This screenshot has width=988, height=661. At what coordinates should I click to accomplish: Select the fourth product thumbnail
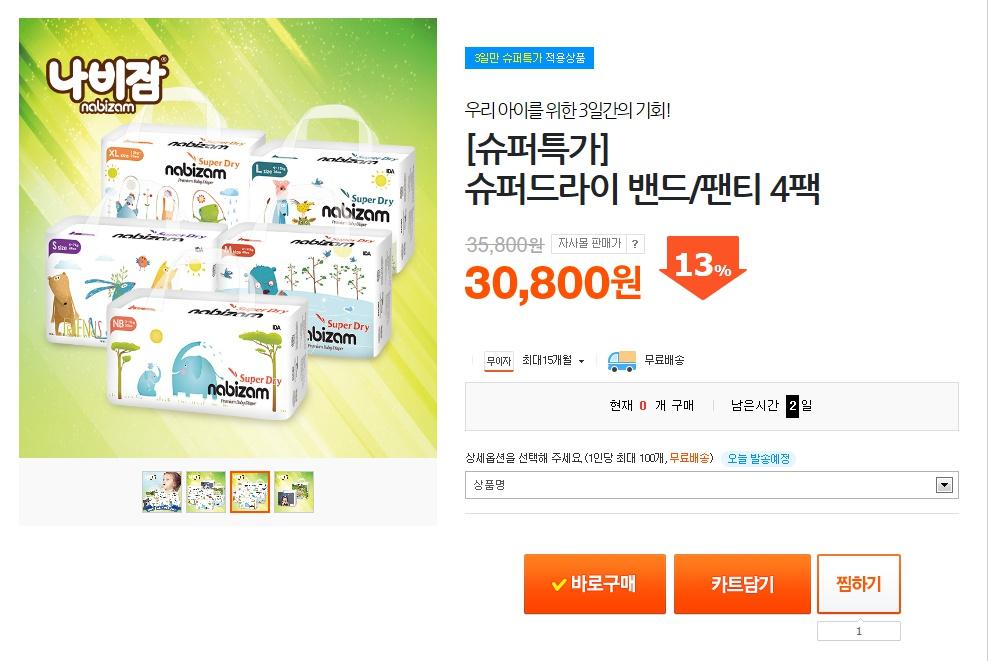[294, 491]
